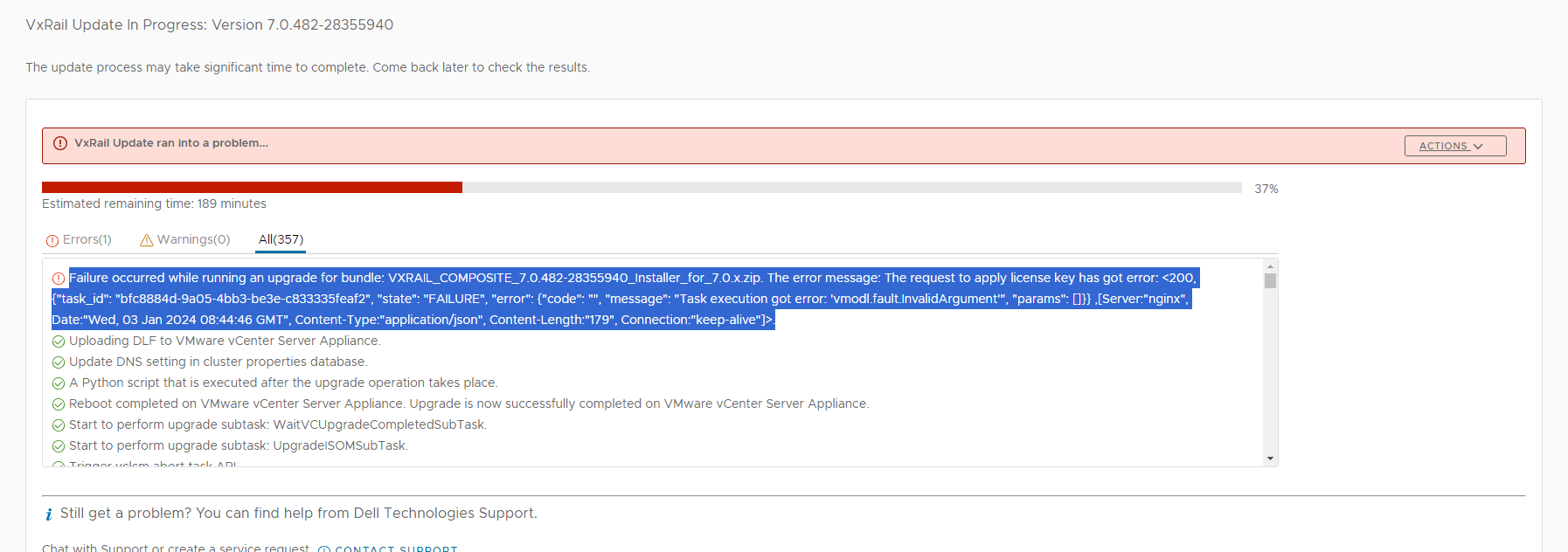This screenshot has height=552, width=1568.
Task: Click the WaitVCUpgradeCompletedSubTask log entry
Action: 278,424
